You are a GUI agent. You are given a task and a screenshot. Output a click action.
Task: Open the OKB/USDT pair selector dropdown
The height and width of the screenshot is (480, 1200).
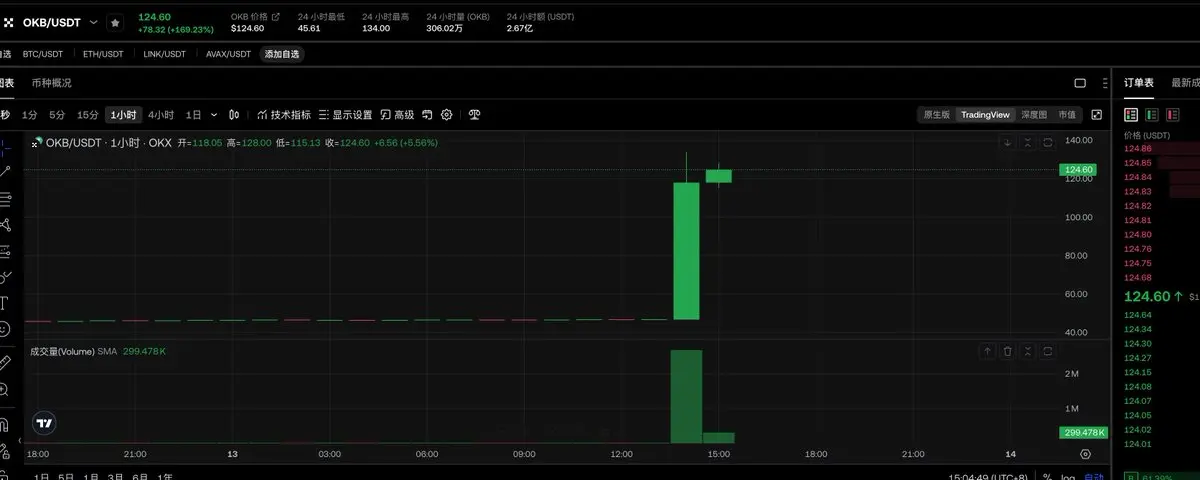(x=94, y=21)
